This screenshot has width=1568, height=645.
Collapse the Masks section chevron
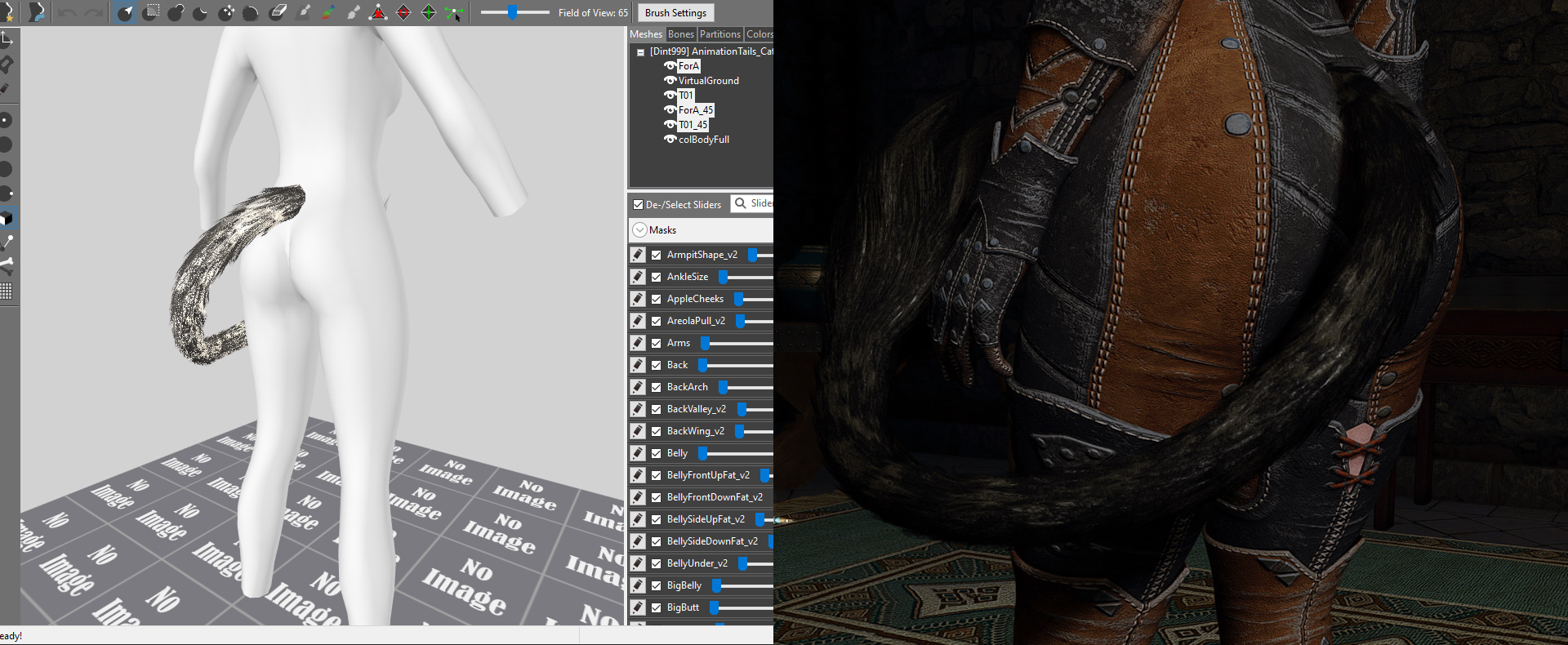coord(639,230)
